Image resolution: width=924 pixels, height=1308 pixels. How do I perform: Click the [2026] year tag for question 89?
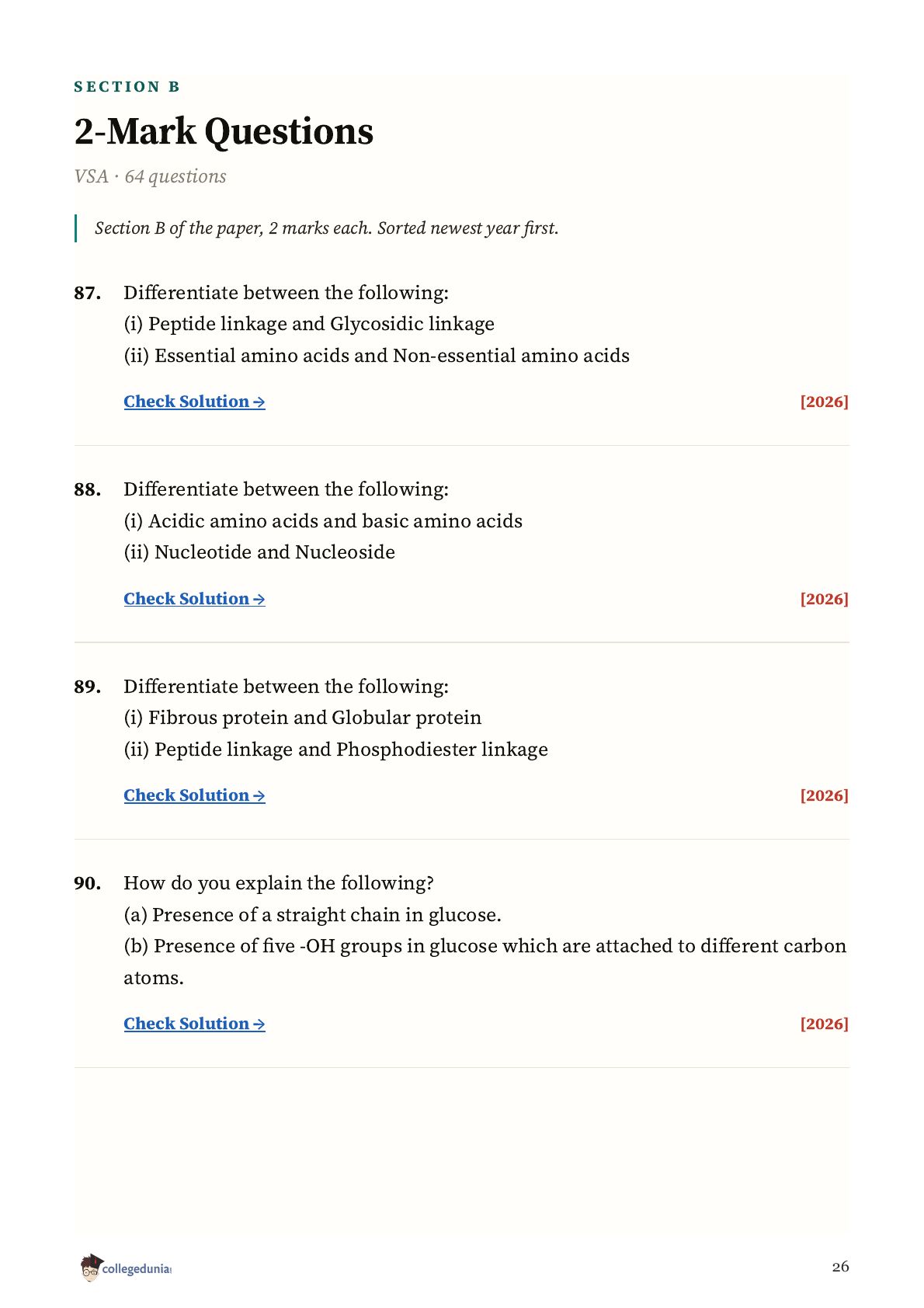click(824, 795)
